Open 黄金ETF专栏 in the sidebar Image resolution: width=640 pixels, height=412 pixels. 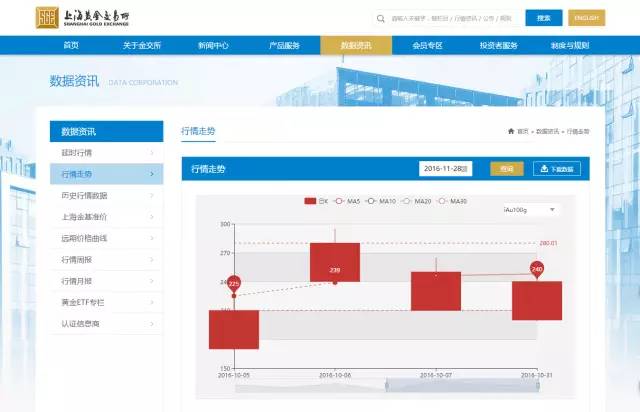click(107, 302)
